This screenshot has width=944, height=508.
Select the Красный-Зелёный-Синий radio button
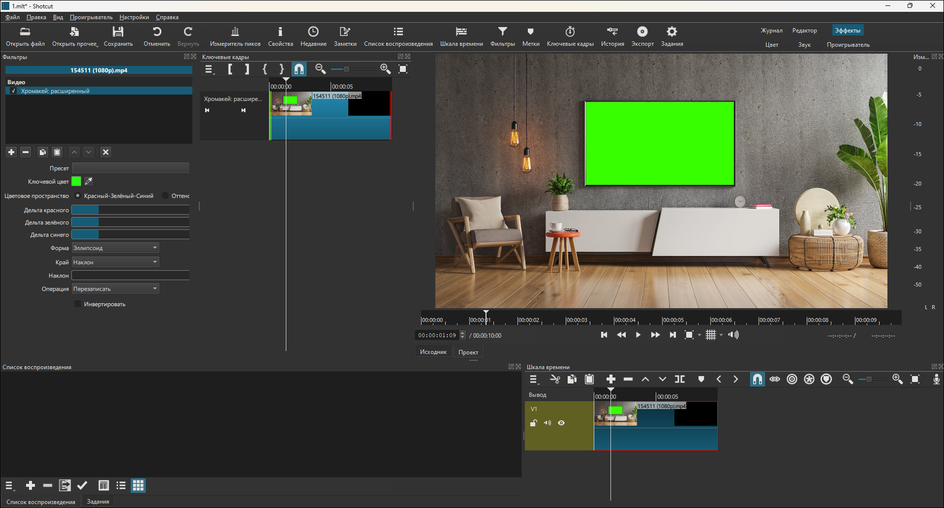(x=79, y=196)
